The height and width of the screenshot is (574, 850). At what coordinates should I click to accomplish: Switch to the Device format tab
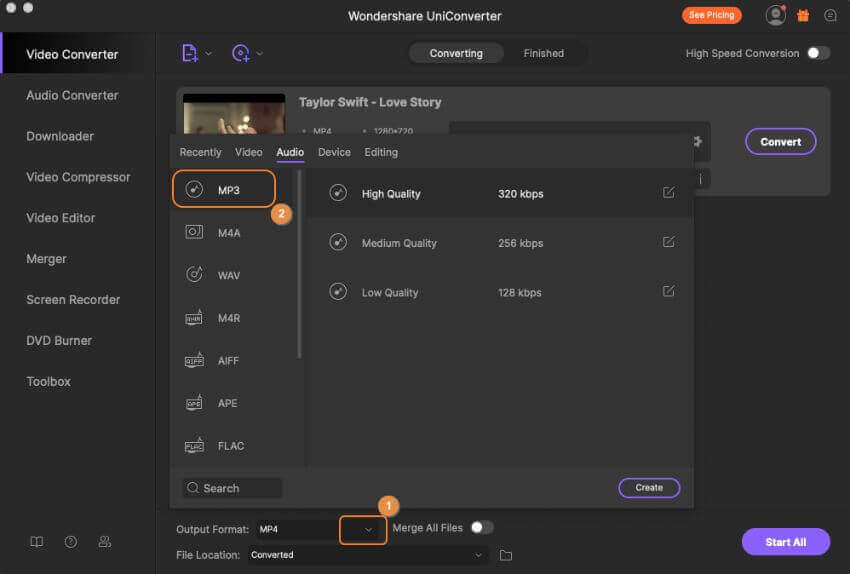(334, 152)
